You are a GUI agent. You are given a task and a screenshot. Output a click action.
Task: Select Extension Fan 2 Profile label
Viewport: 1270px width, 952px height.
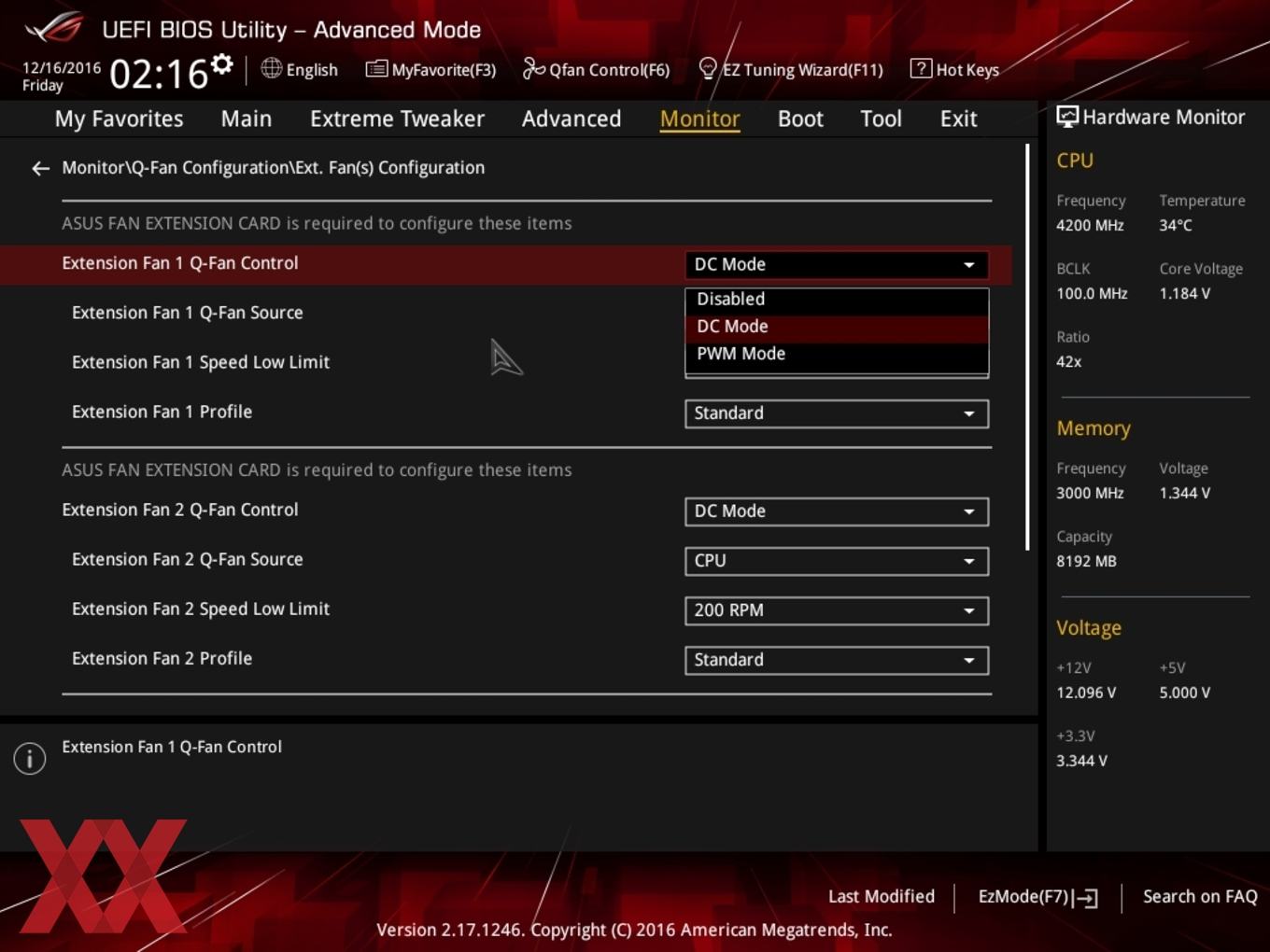162,659
